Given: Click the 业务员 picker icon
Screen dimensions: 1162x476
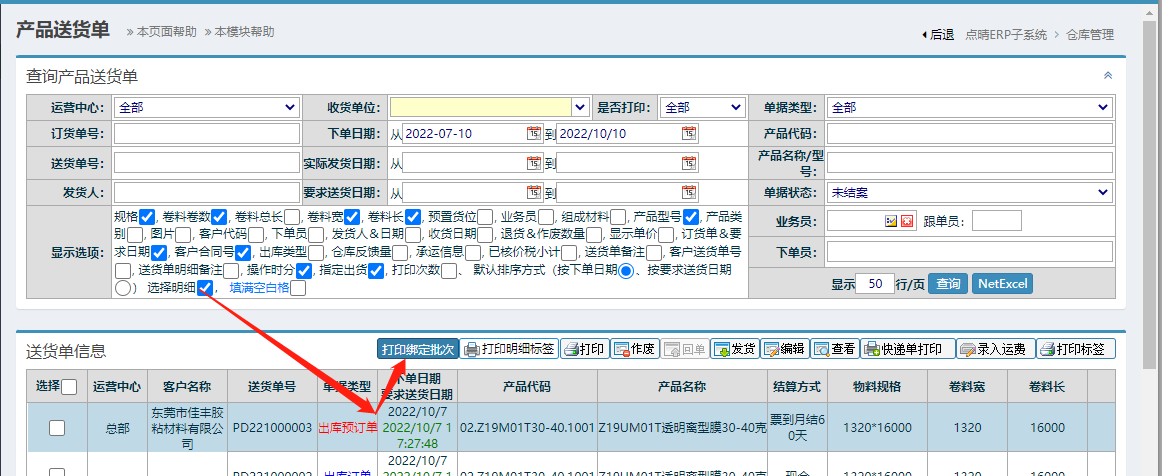Looking at the screenshot, I should tap(892, 221).
